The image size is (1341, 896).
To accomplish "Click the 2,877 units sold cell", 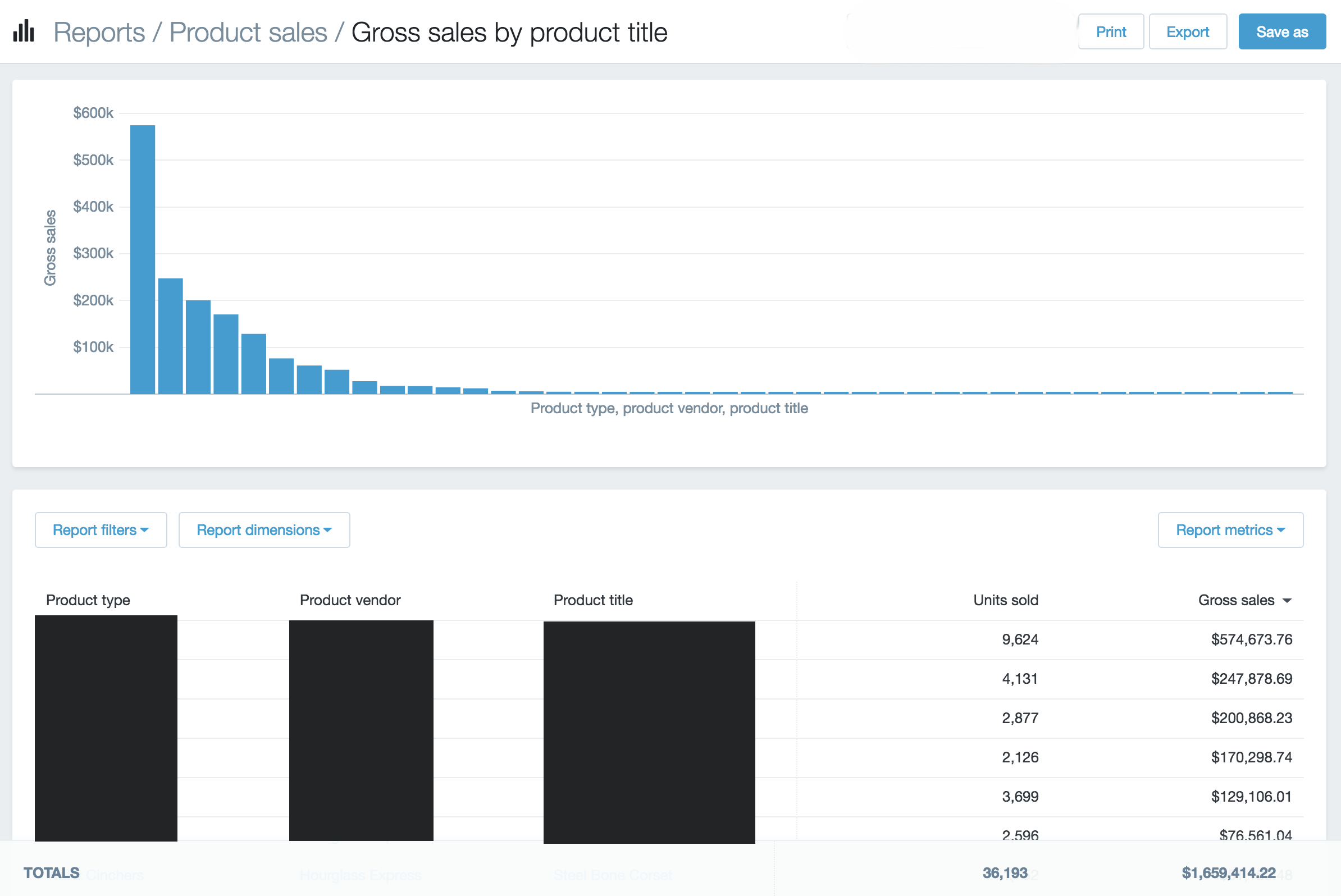I will coord(1020,717).
